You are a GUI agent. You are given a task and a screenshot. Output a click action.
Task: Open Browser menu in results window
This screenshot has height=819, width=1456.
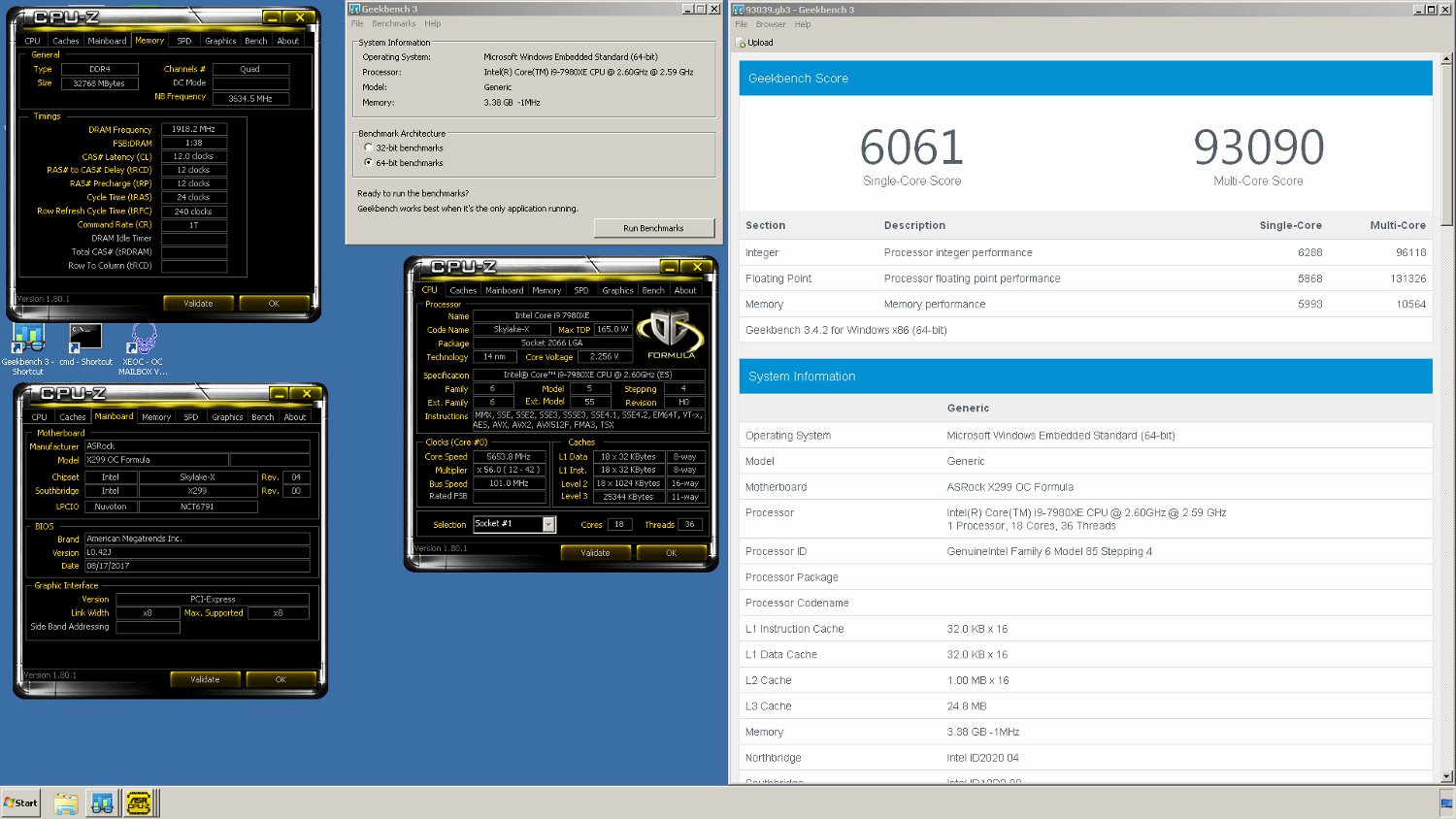click(x=771, y=24)
